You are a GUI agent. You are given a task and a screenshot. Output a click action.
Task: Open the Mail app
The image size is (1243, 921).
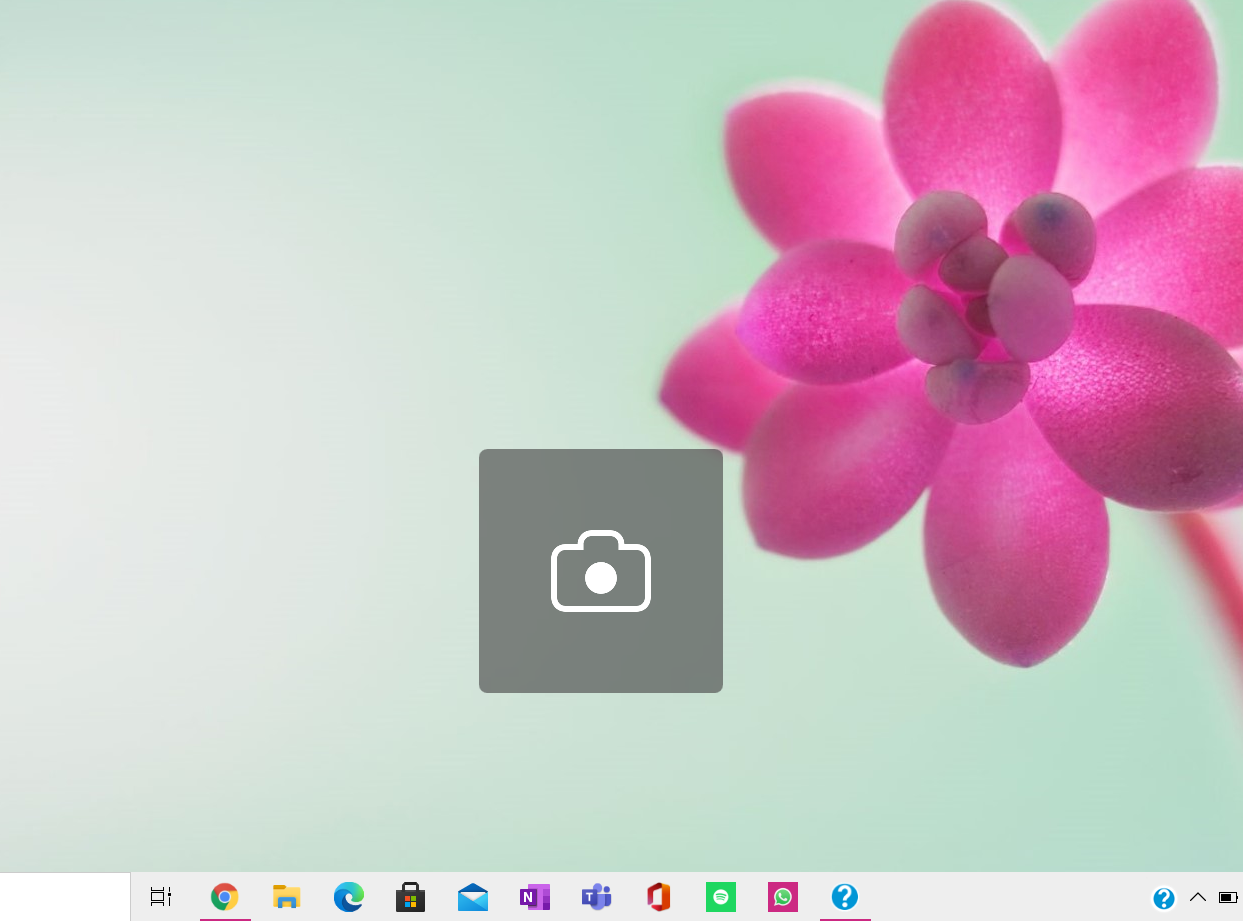473,897
